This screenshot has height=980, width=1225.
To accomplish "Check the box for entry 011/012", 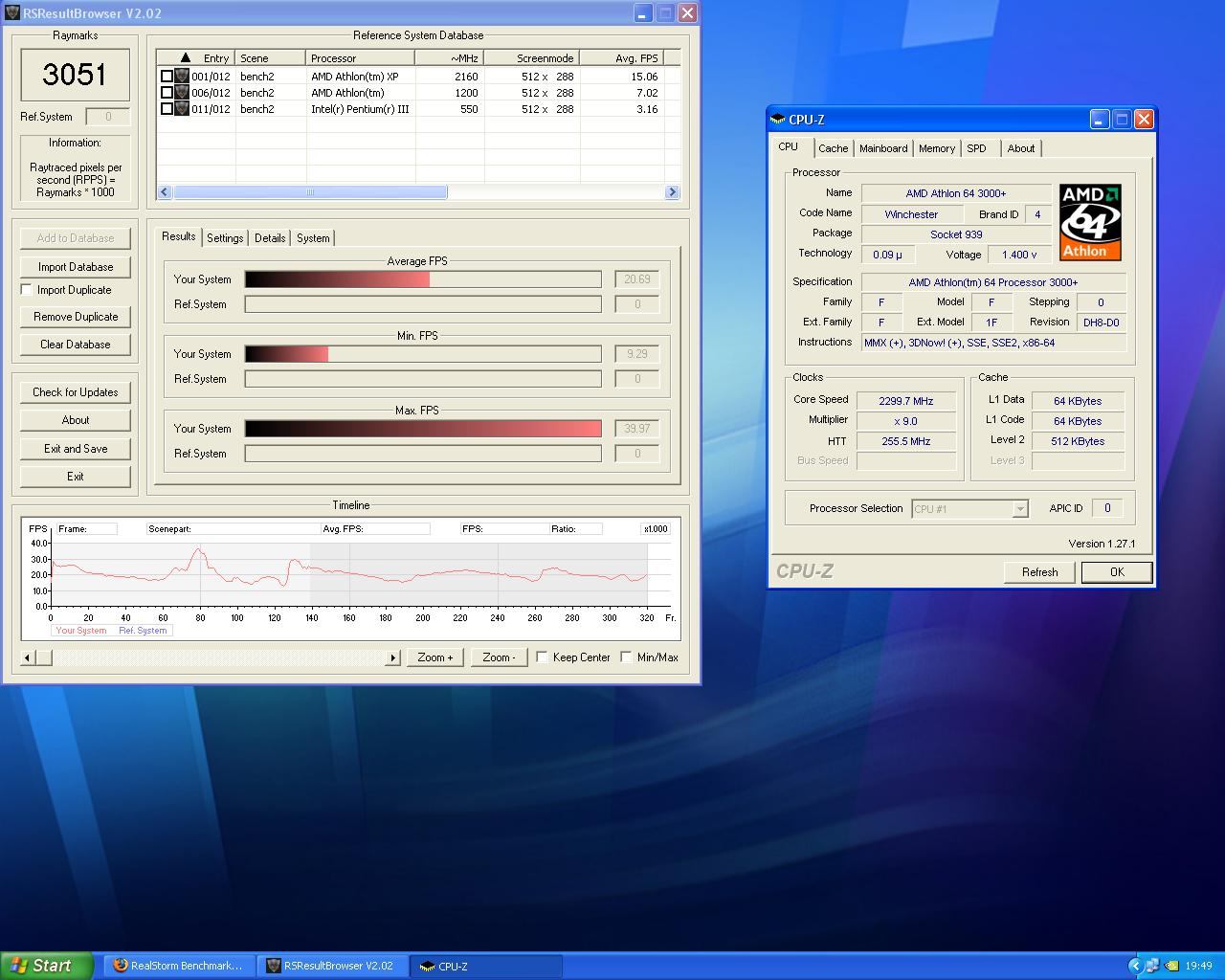I will point(167,109).
